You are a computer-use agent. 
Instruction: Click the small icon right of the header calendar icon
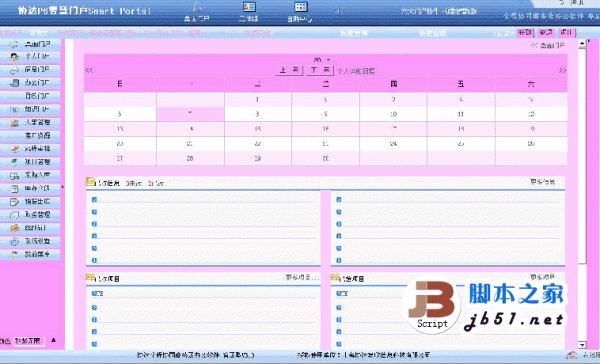coord(338,11)
